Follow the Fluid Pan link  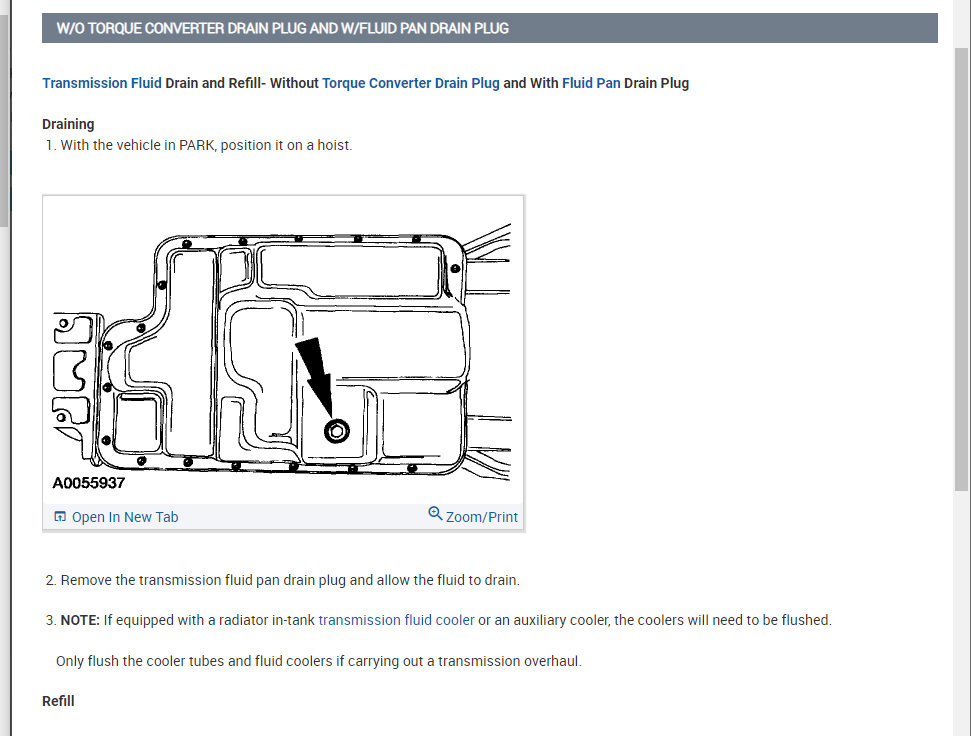coord(591,83)
